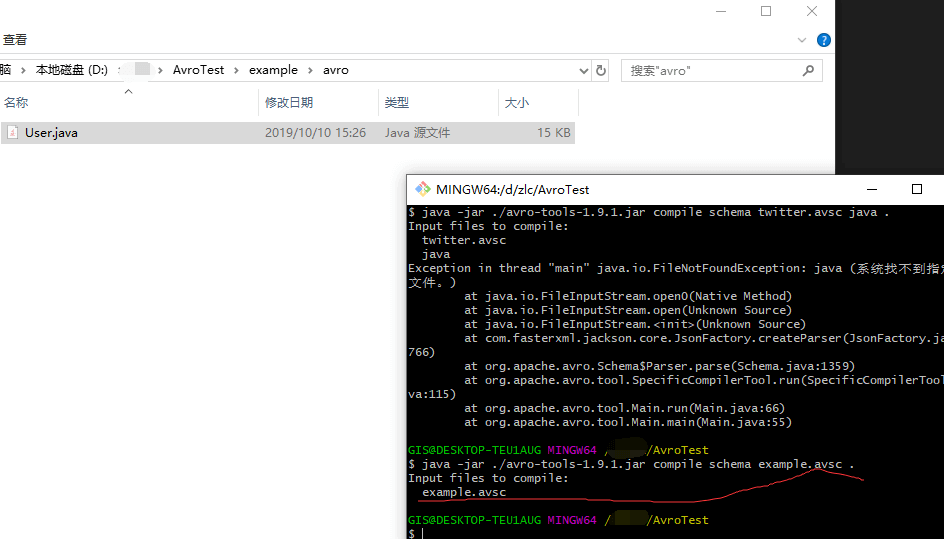Open the Explorer help icon
This screenshot has height=539, width=944.
tap(824, 40)
